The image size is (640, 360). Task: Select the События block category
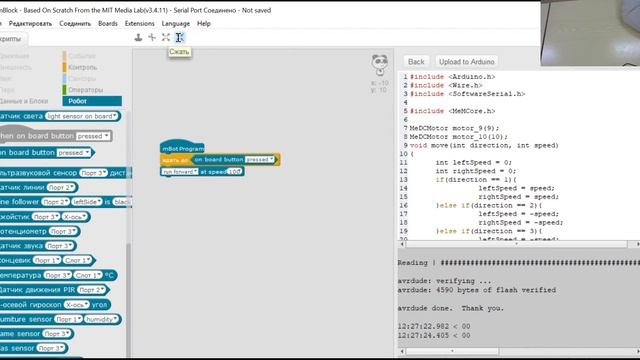click(x=82, y=56)
